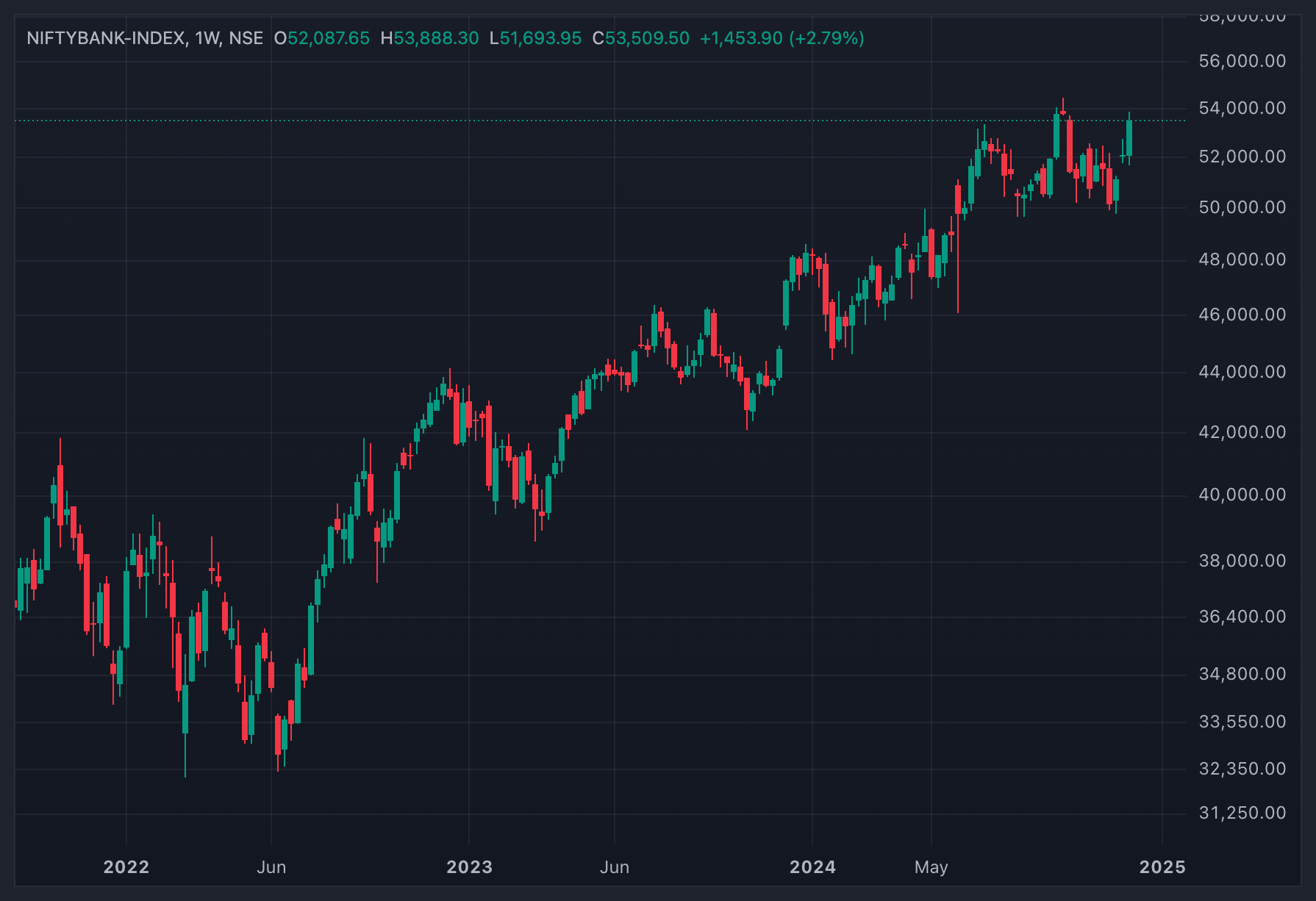Click the +1,453.90 (+2.79%) change readout

click(782, 38)
